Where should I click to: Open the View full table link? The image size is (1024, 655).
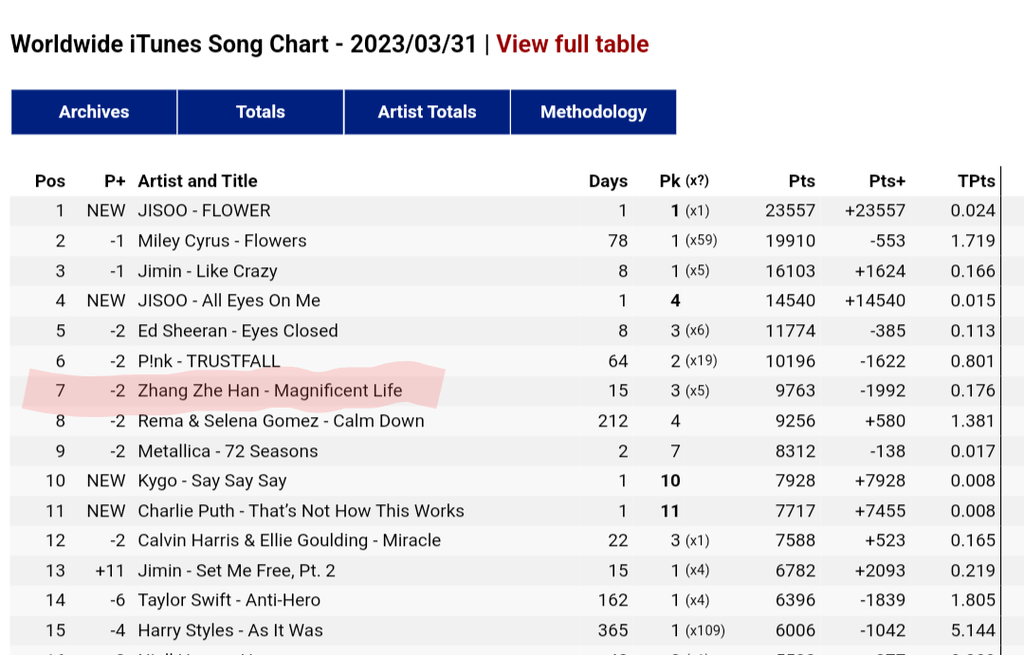point(573,44)
